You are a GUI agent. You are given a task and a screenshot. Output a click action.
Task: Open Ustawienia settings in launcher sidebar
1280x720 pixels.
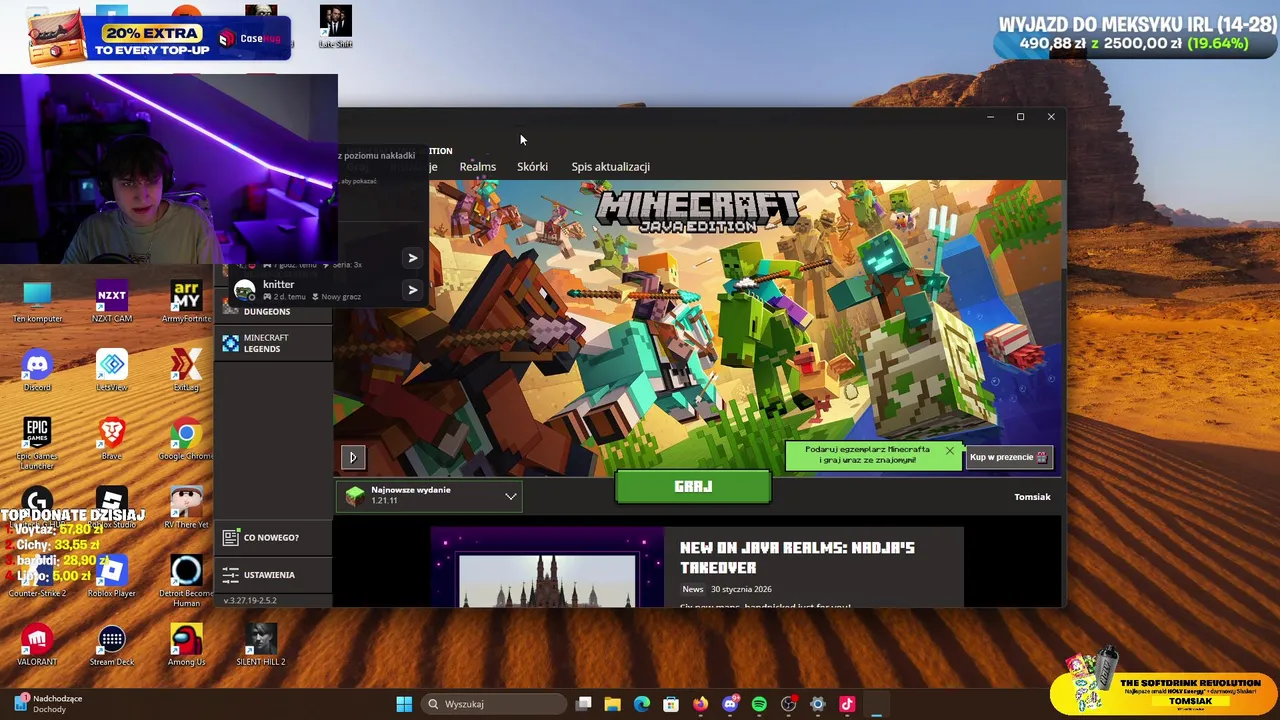(x=272, y=575)
